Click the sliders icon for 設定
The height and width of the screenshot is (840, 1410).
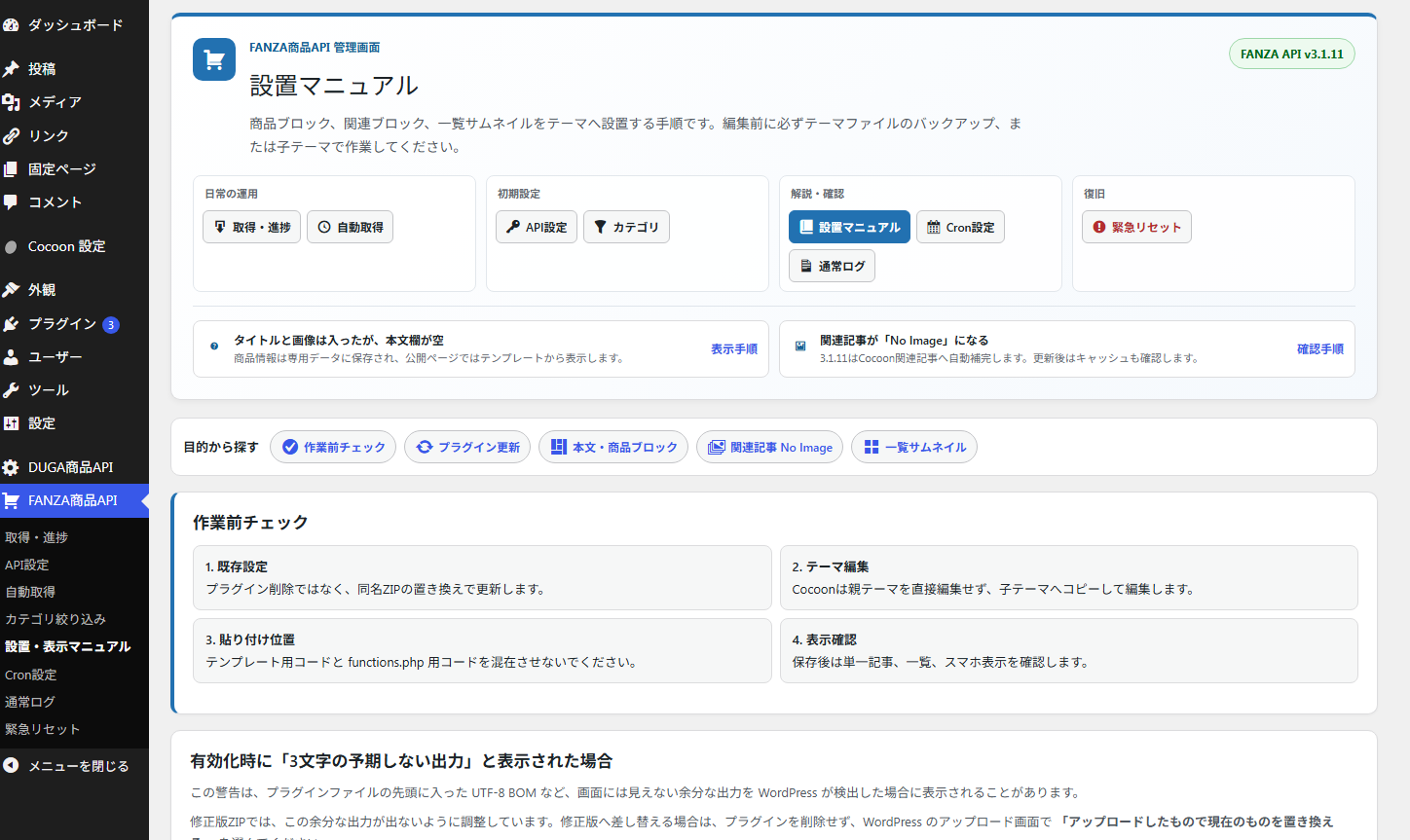pos(11,423)
